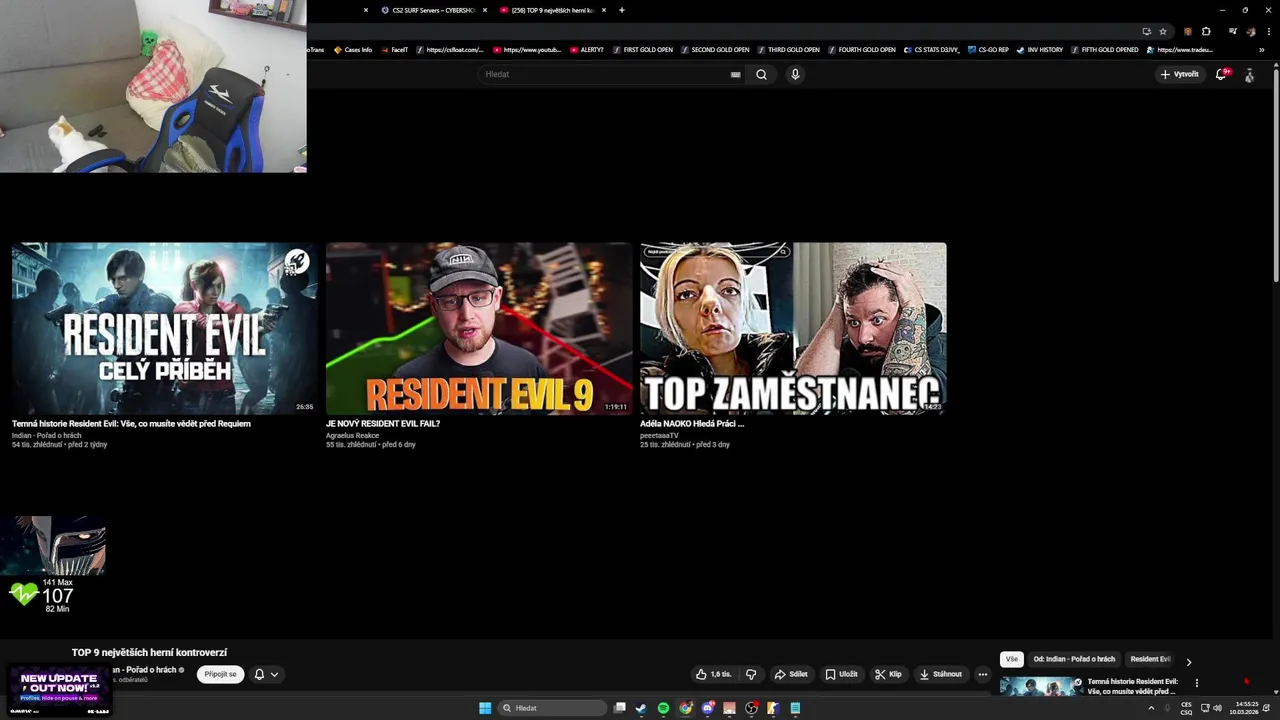Expand the subscription notification bell dropdown
Screen dimensions: 1280x720
click(266, 674)
